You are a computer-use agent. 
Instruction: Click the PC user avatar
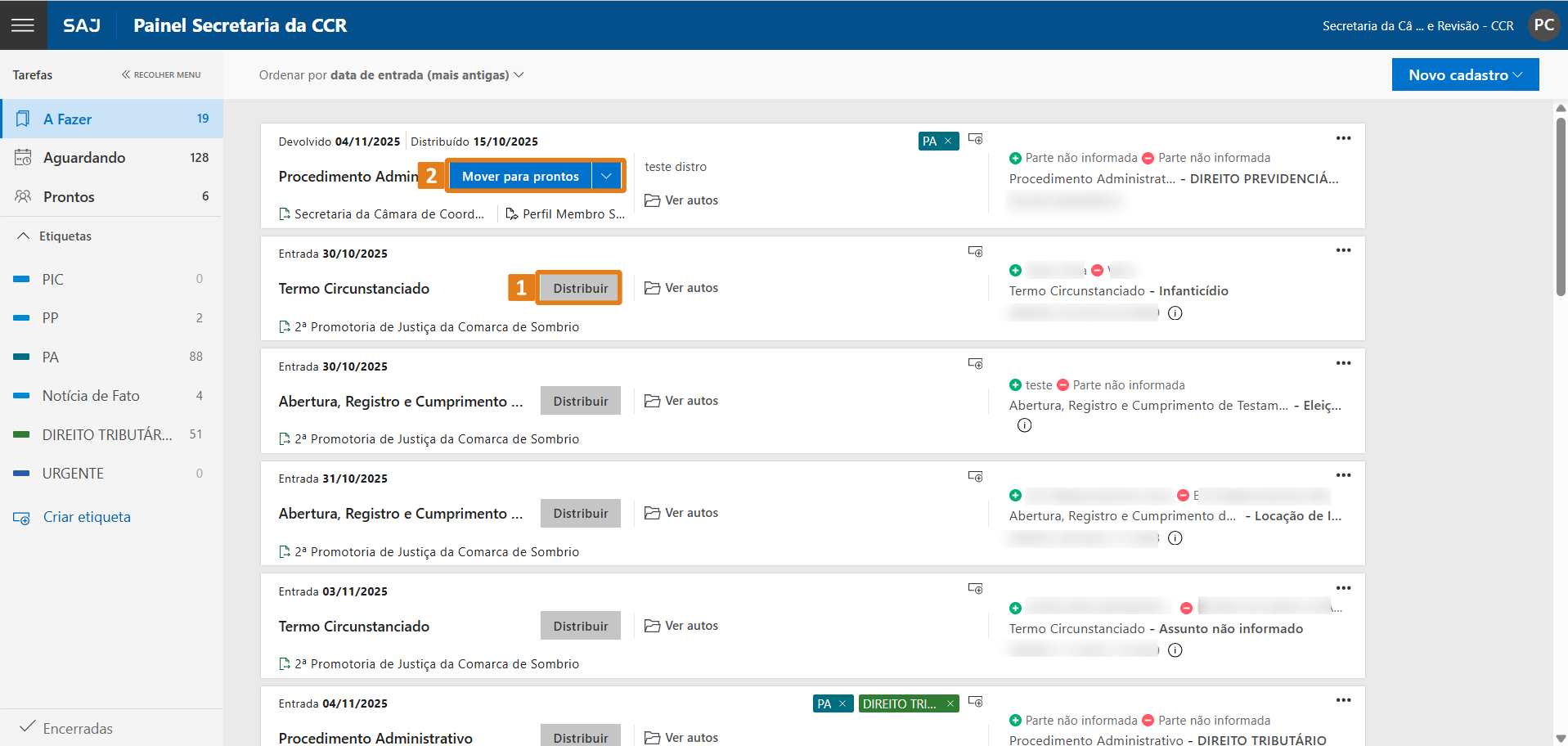(1543, 25)
